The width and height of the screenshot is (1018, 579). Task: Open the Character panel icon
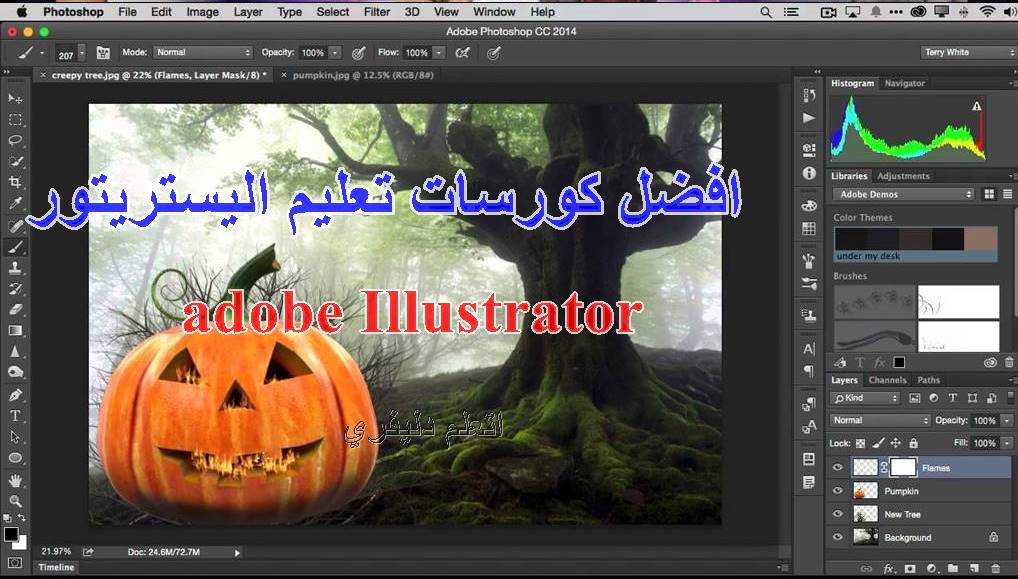click(x=809, y=349)
